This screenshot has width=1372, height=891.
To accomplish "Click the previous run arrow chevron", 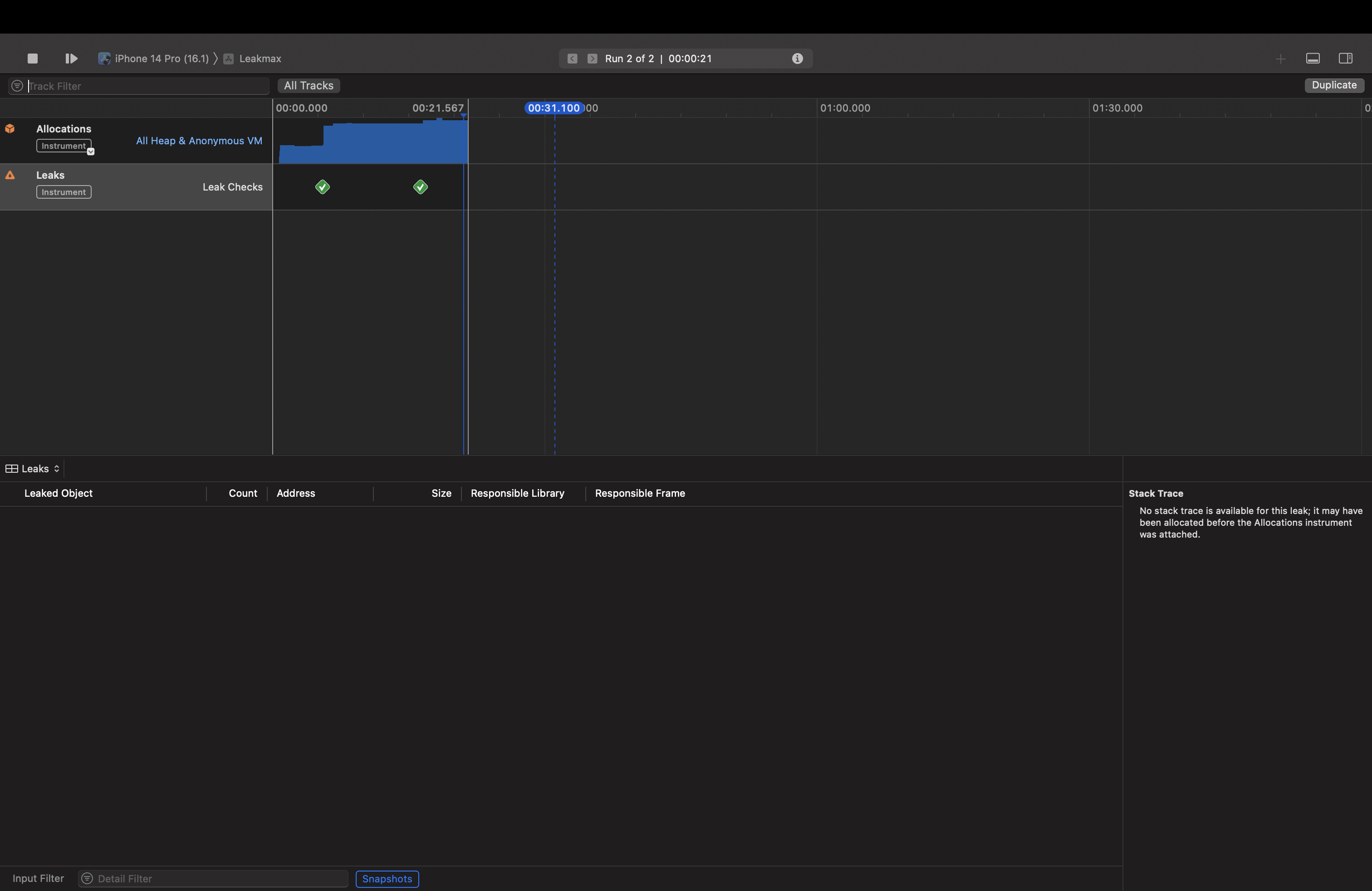I will coord(571,58).
